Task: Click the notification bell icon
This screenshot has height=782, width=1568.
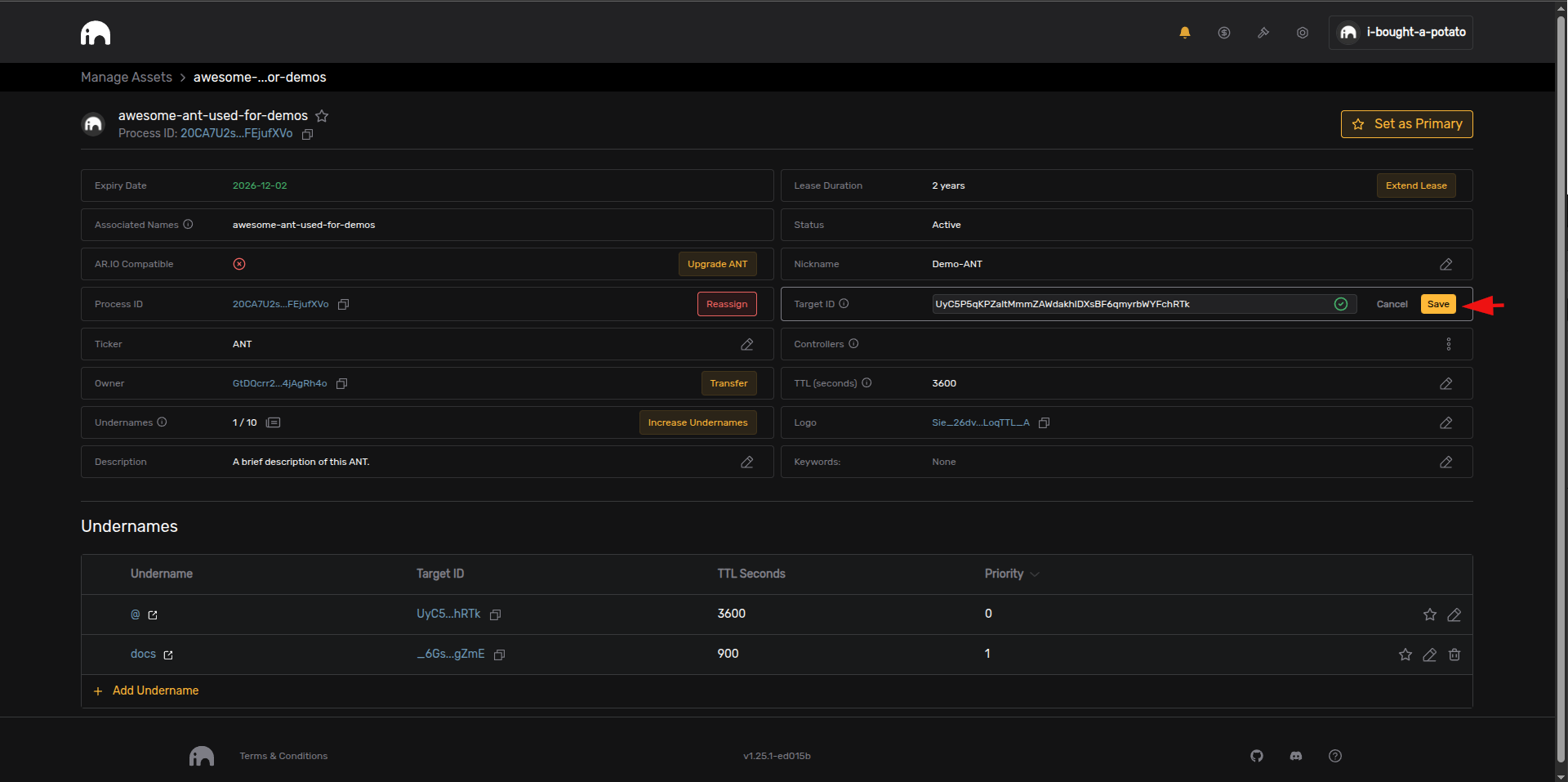Action: click(x=1184, y=33)
